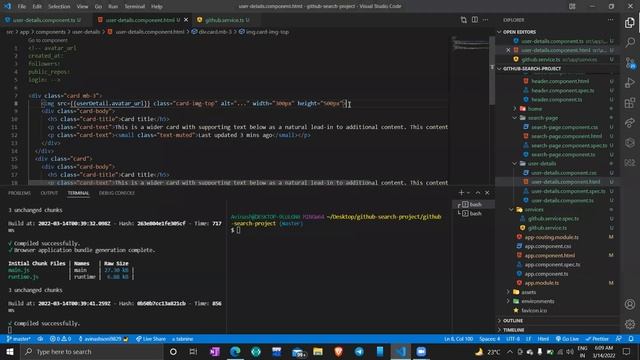Open Microsoft Edge from the taskbar
Viewport: 640px width, 360px height.
tap(235, 351)
